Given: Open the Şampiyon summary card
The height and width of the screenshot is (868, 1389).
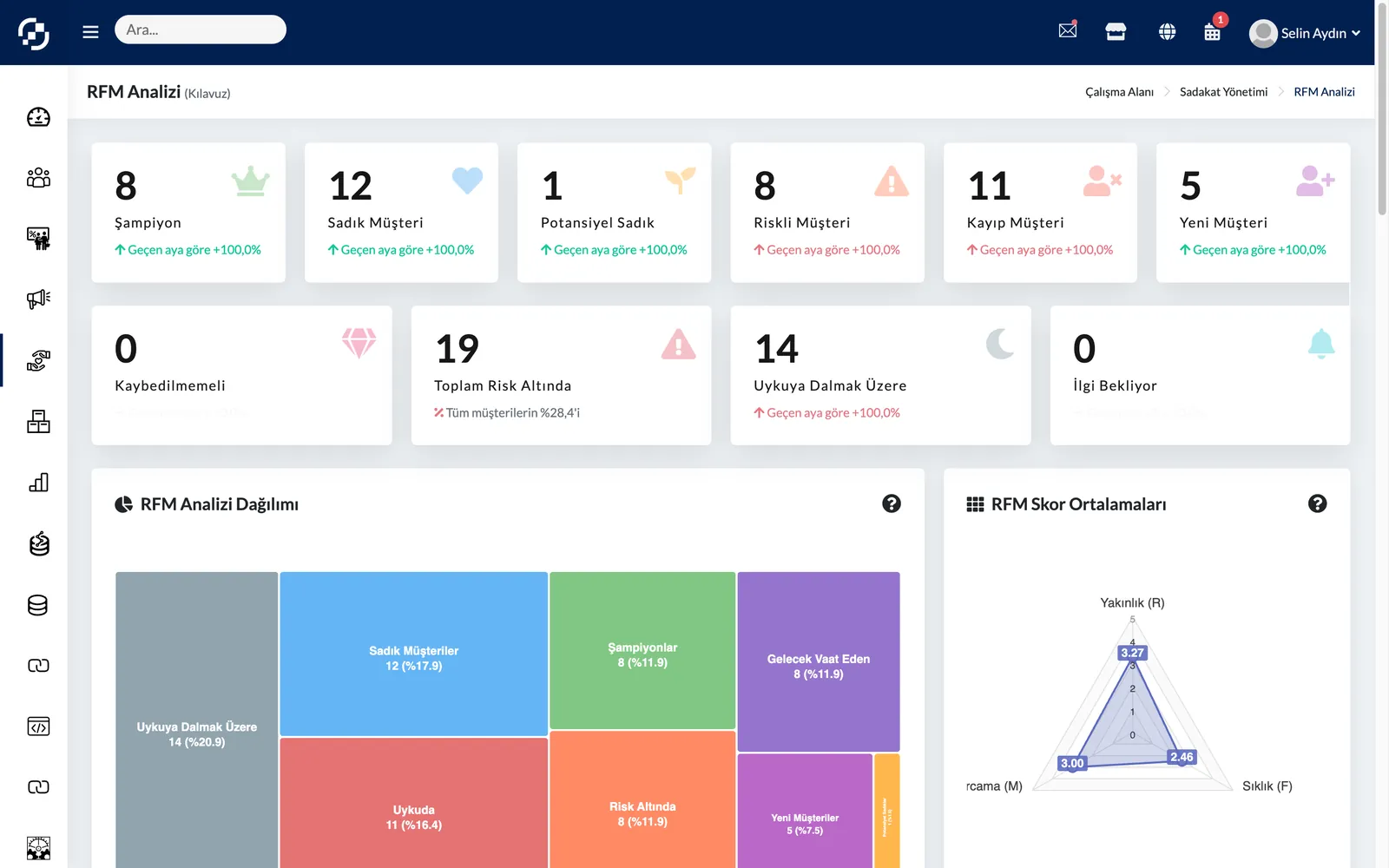Looking at the screenshot, I should tap(188, 213).
